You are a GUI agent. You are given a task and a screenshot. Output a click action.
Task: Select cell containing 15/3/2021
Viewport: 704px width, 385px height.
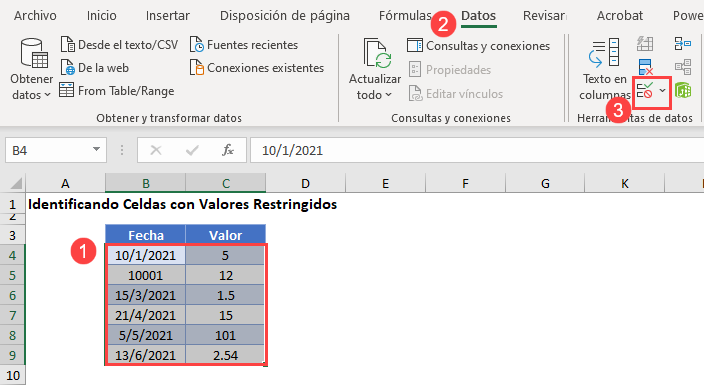[x=145, y=295]
